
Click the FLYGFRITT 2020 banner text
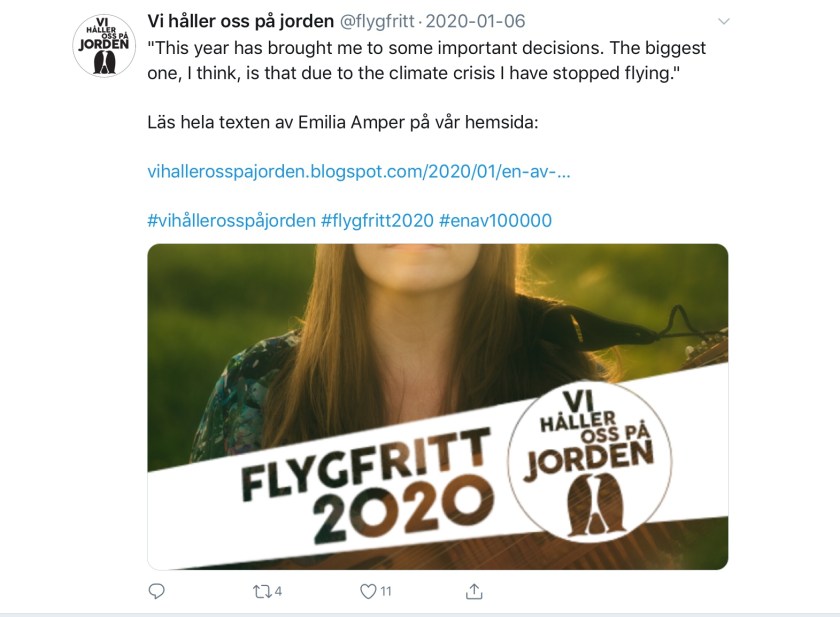(x=366, y=485)
